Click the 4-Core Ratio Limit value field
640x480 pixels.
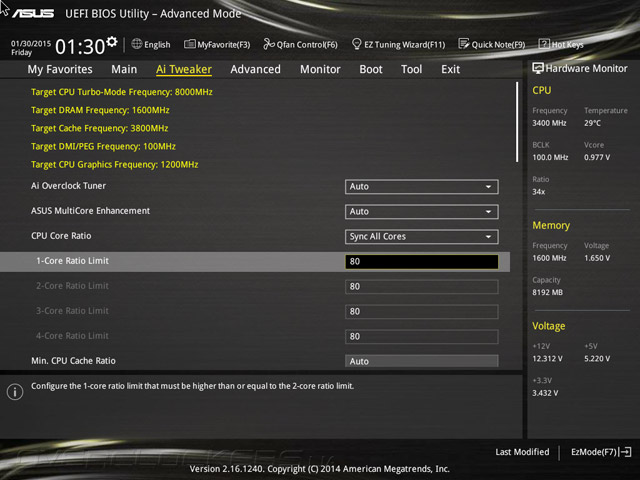point(422,337)
